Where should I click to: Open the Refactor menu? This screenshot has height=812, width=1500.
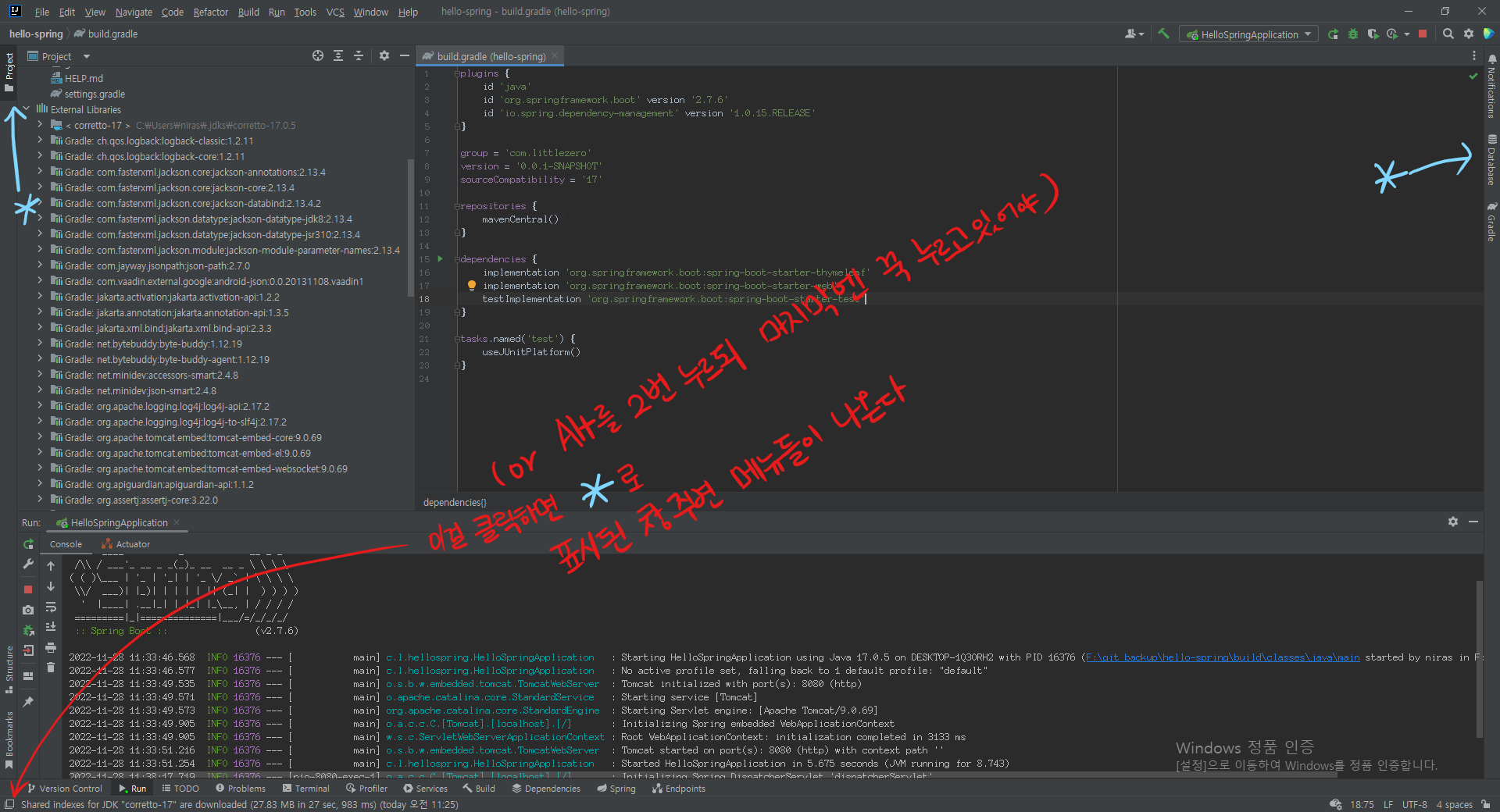tap(211, 12)
